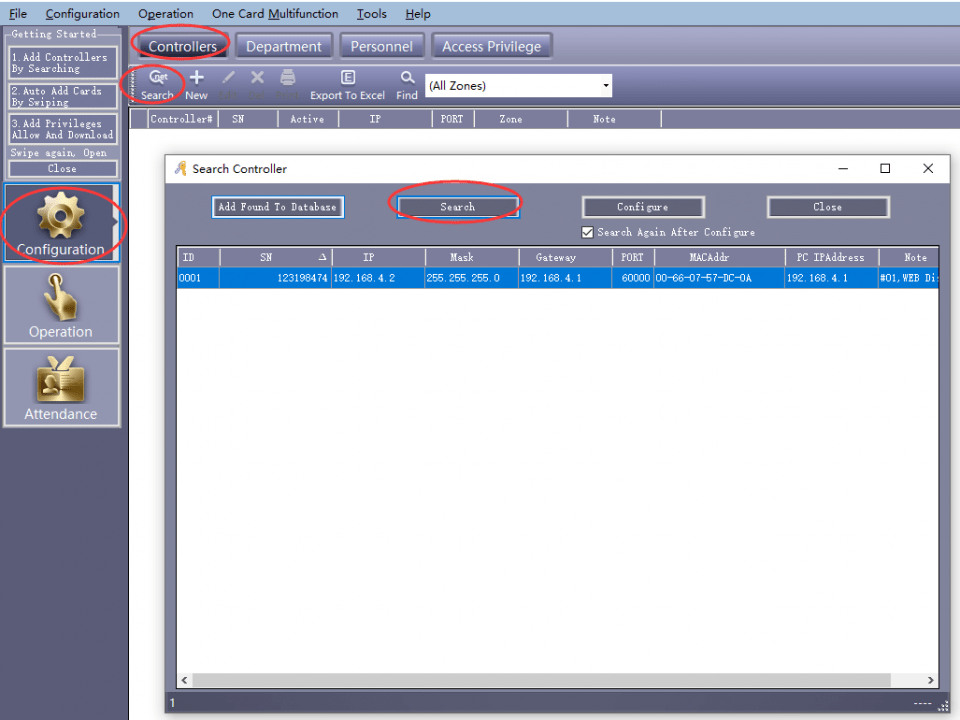Open the Tools menu
The image size is (960, 720).
[371, 14]
